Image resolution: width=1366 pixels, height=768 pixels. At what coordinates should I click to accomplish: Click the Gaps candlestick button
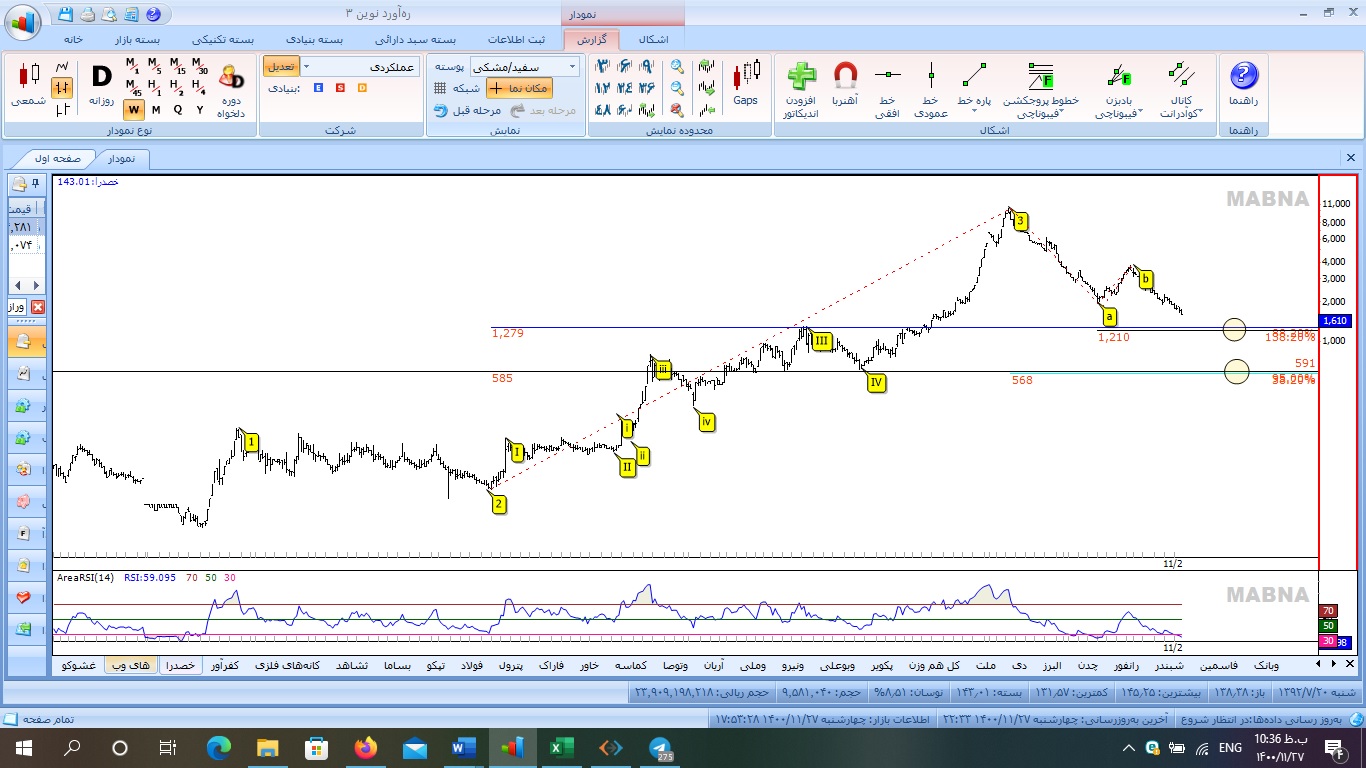746,84
